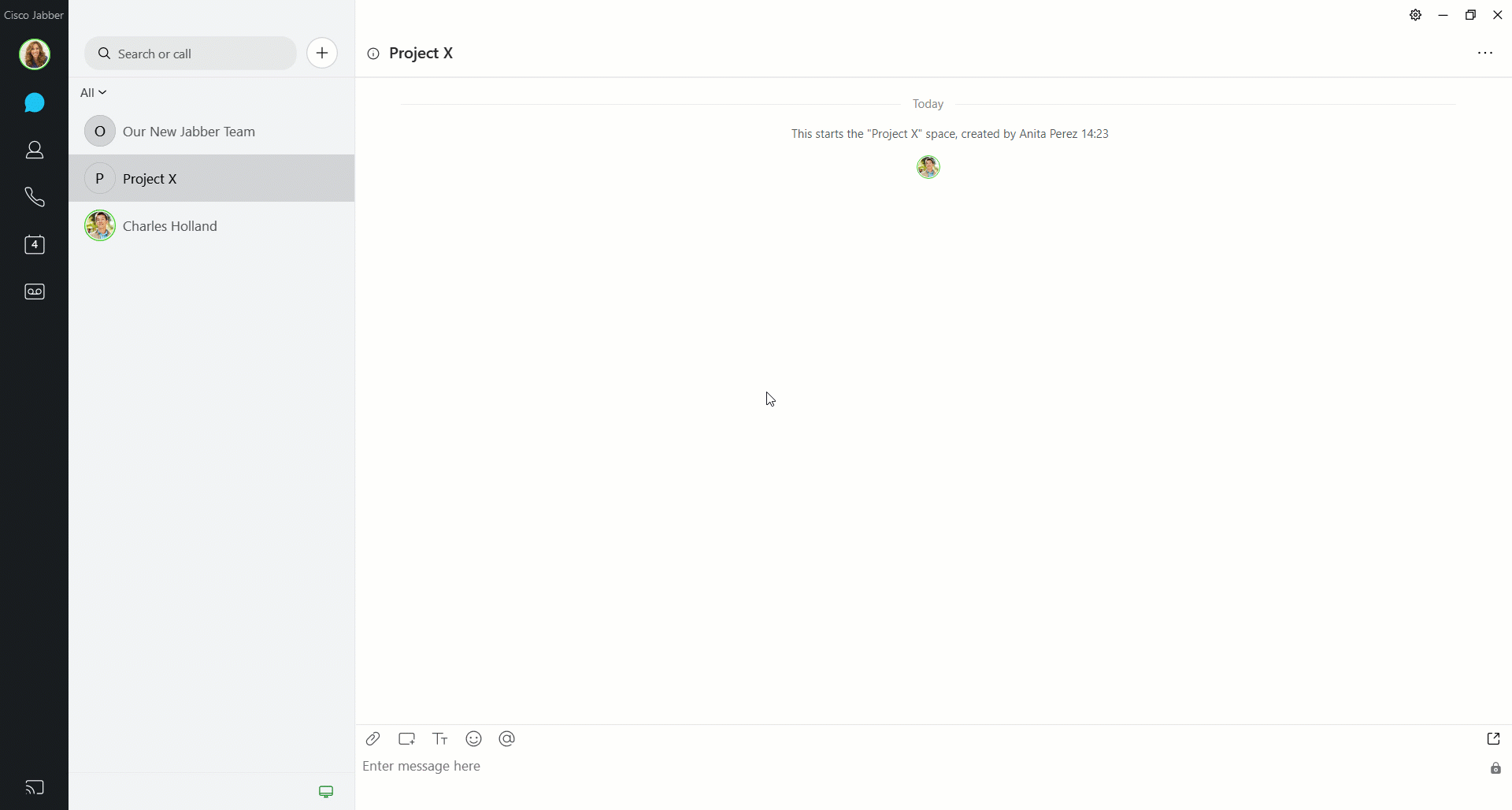Open the Voicemail tab
Image resolution: width=1512 pixels, height=810 pixels.
coord(34,292)
